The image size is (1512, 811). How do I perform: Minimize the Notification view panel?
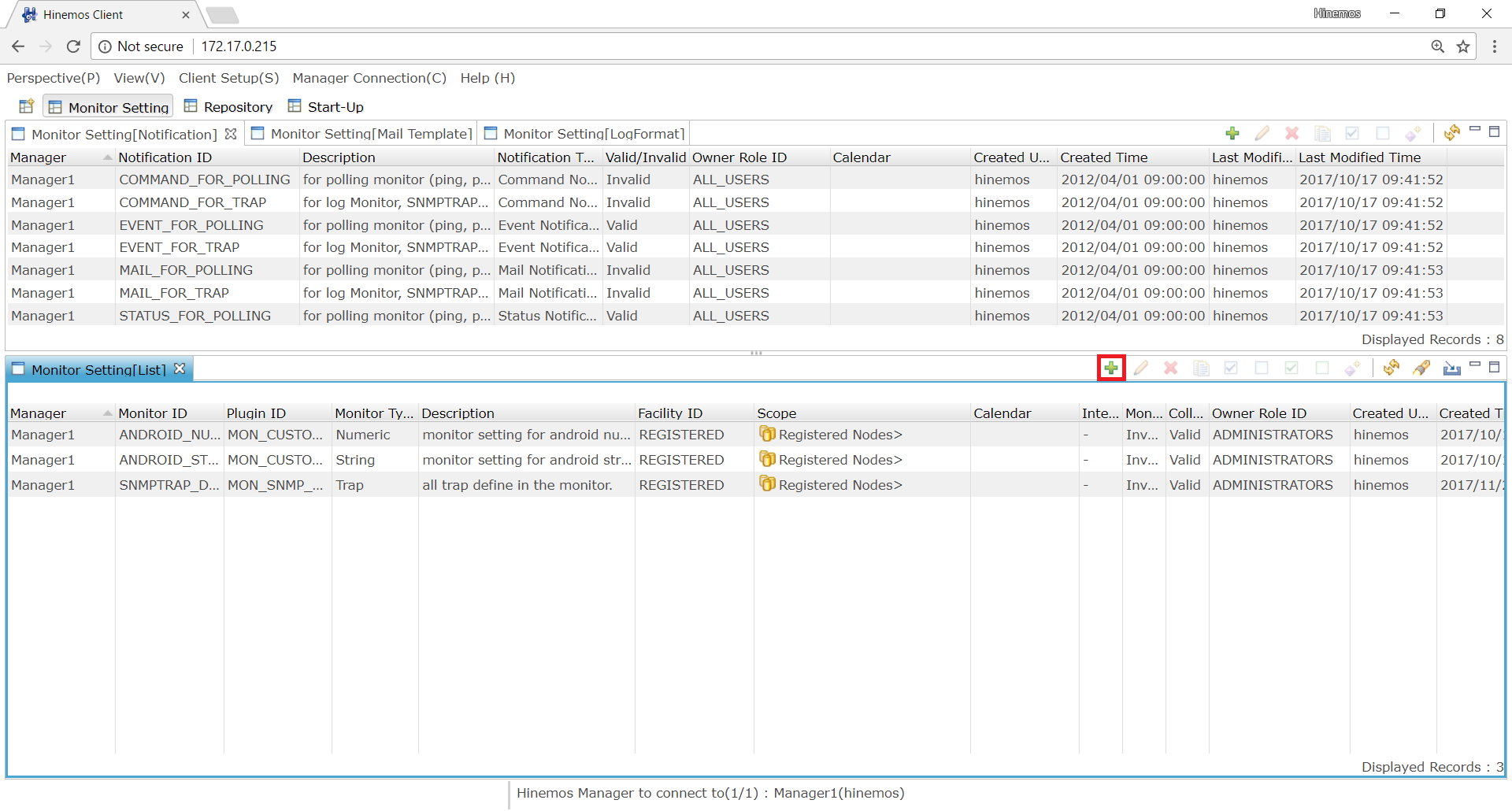point(1475,129)
